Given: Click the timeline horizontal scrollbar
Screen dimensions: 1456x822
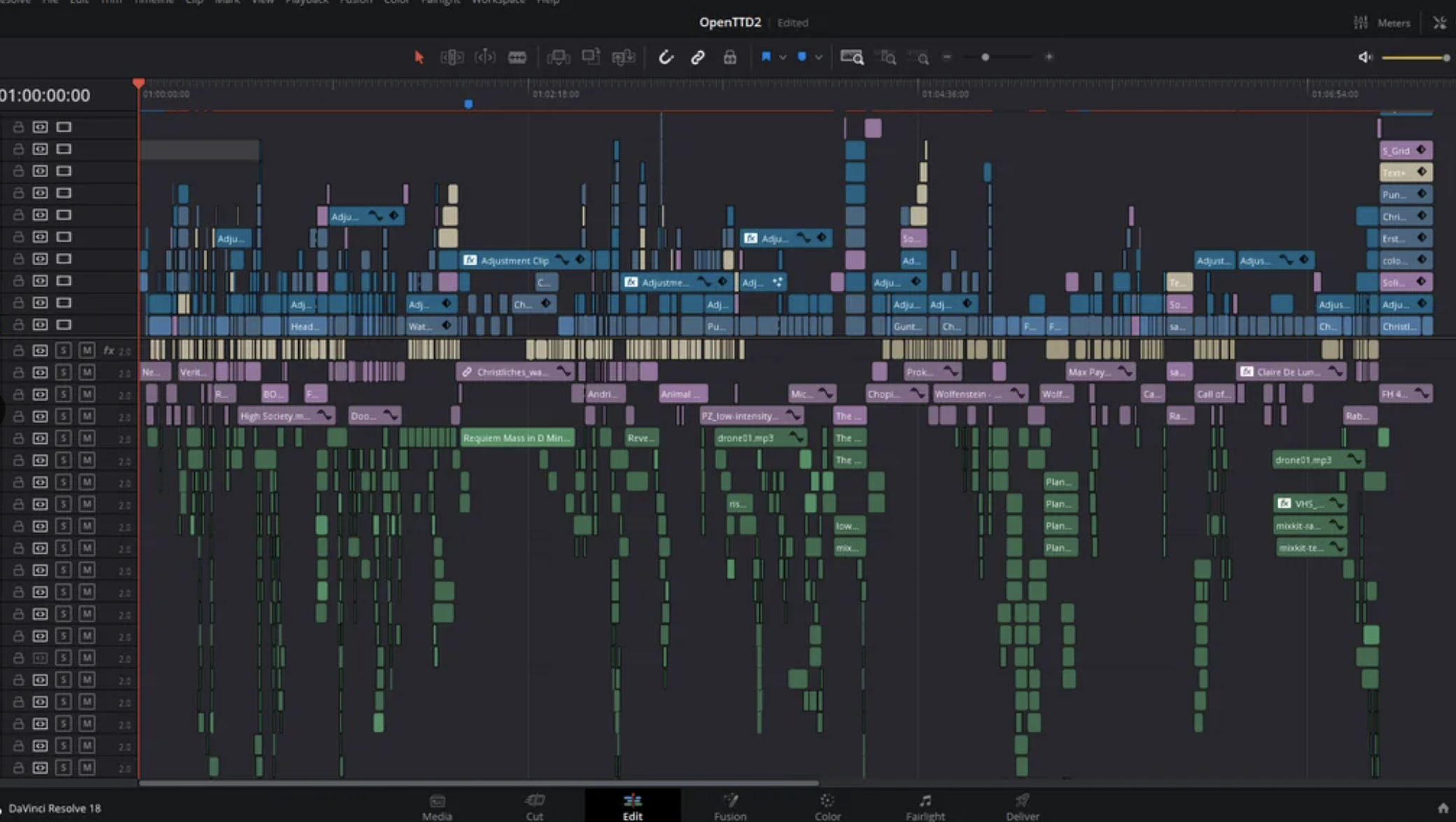Looking at the screenshot, I should [x=479, y=783].
